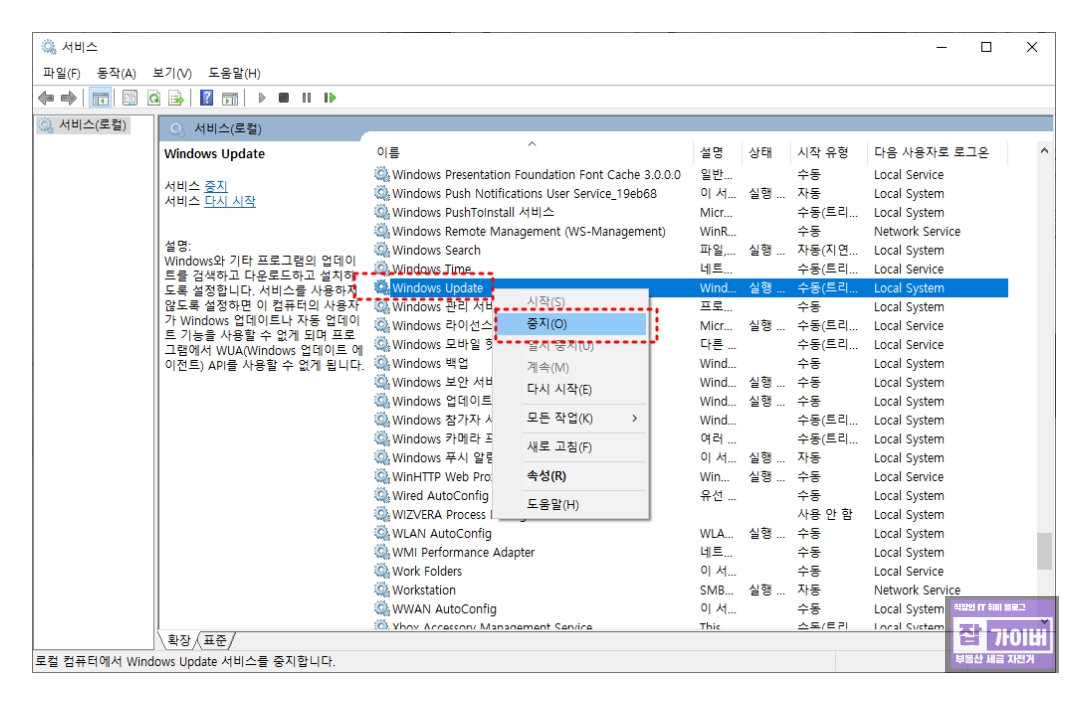
Task: Click the gear icon of Windows Search
Action: (382, 249)
